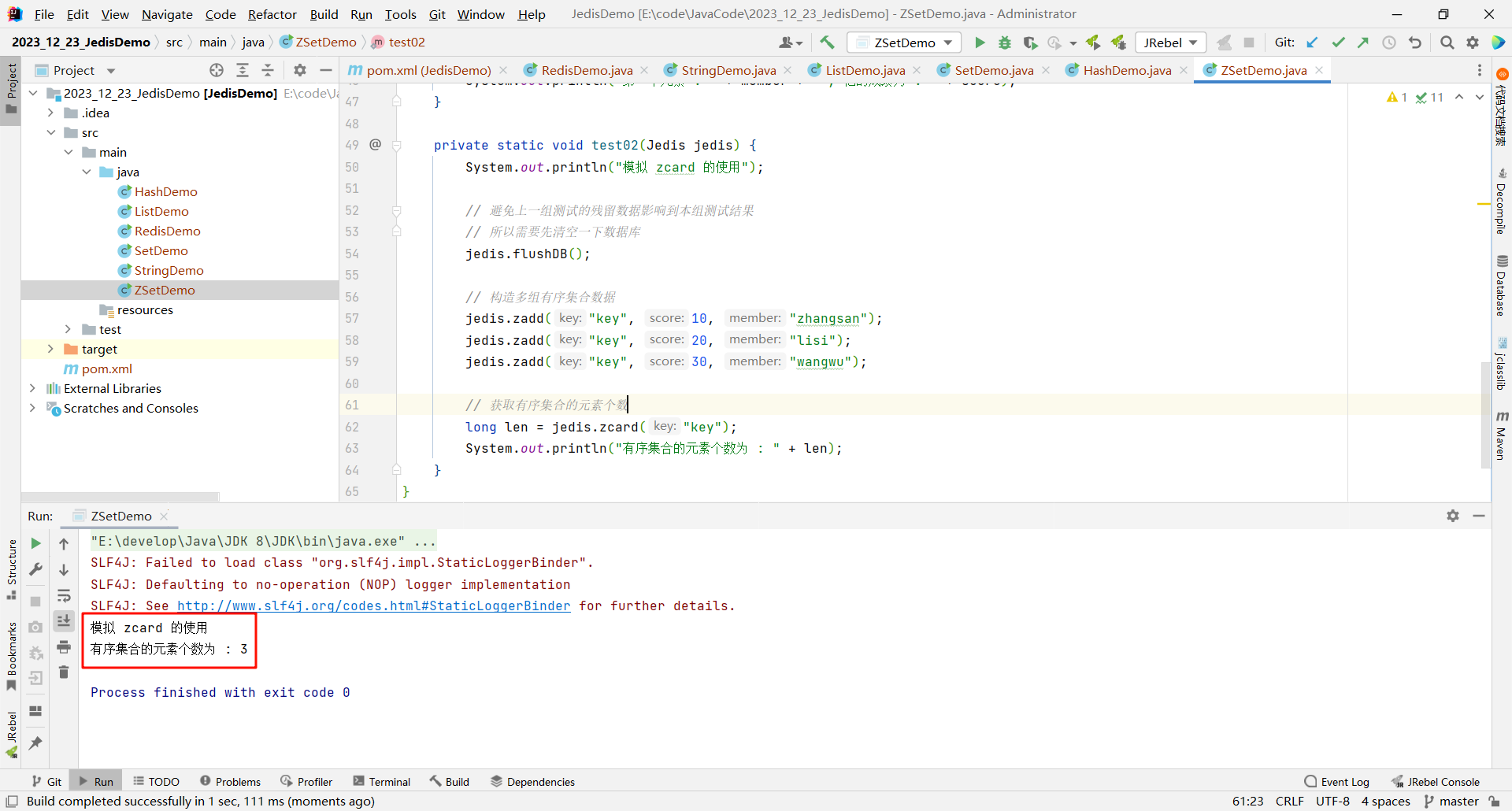The image size is (1512, 811).
Task: Show Git history clock icon
Action: coord(1389,43)
